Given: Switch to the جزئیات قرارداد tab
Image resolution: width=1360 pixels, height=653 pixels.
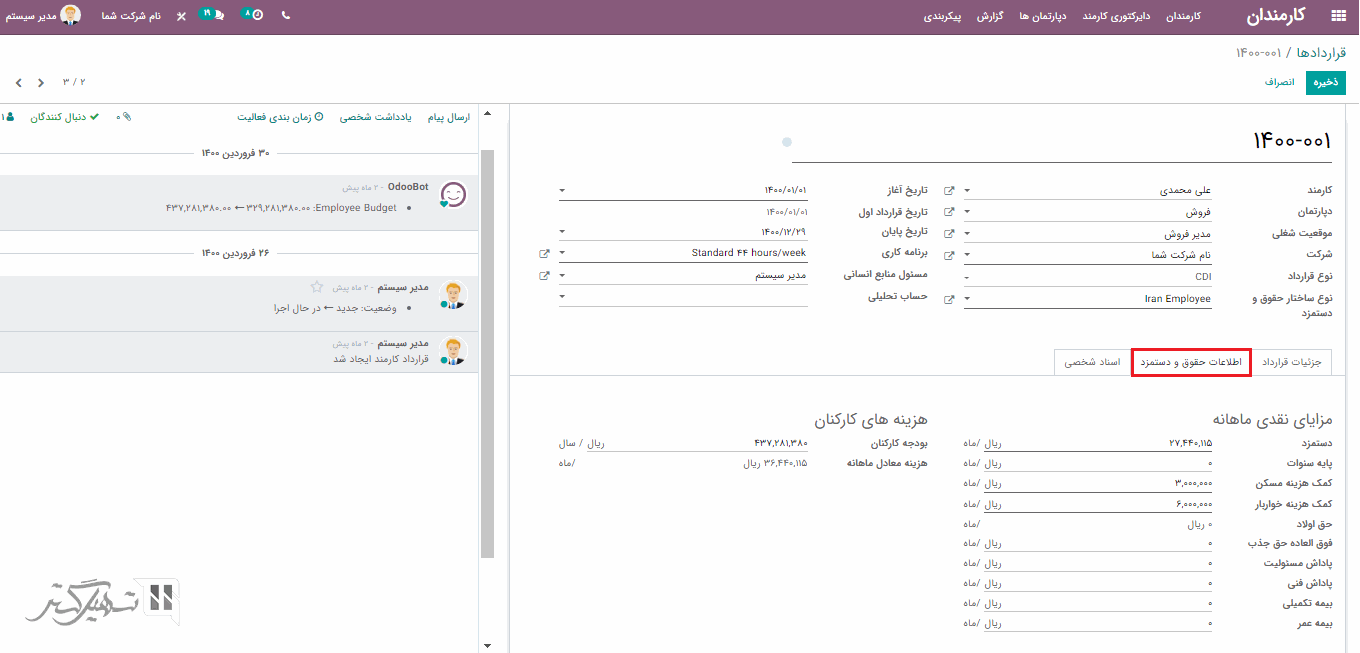Looking at the screenshot, I should tap(1291, 362).
